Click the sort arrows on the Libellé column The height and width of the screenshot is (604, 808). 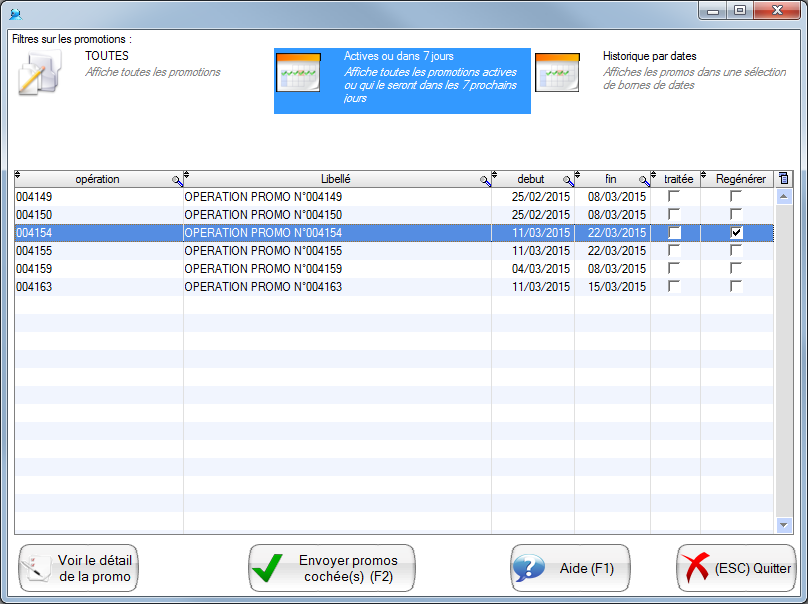pos(187,177)
